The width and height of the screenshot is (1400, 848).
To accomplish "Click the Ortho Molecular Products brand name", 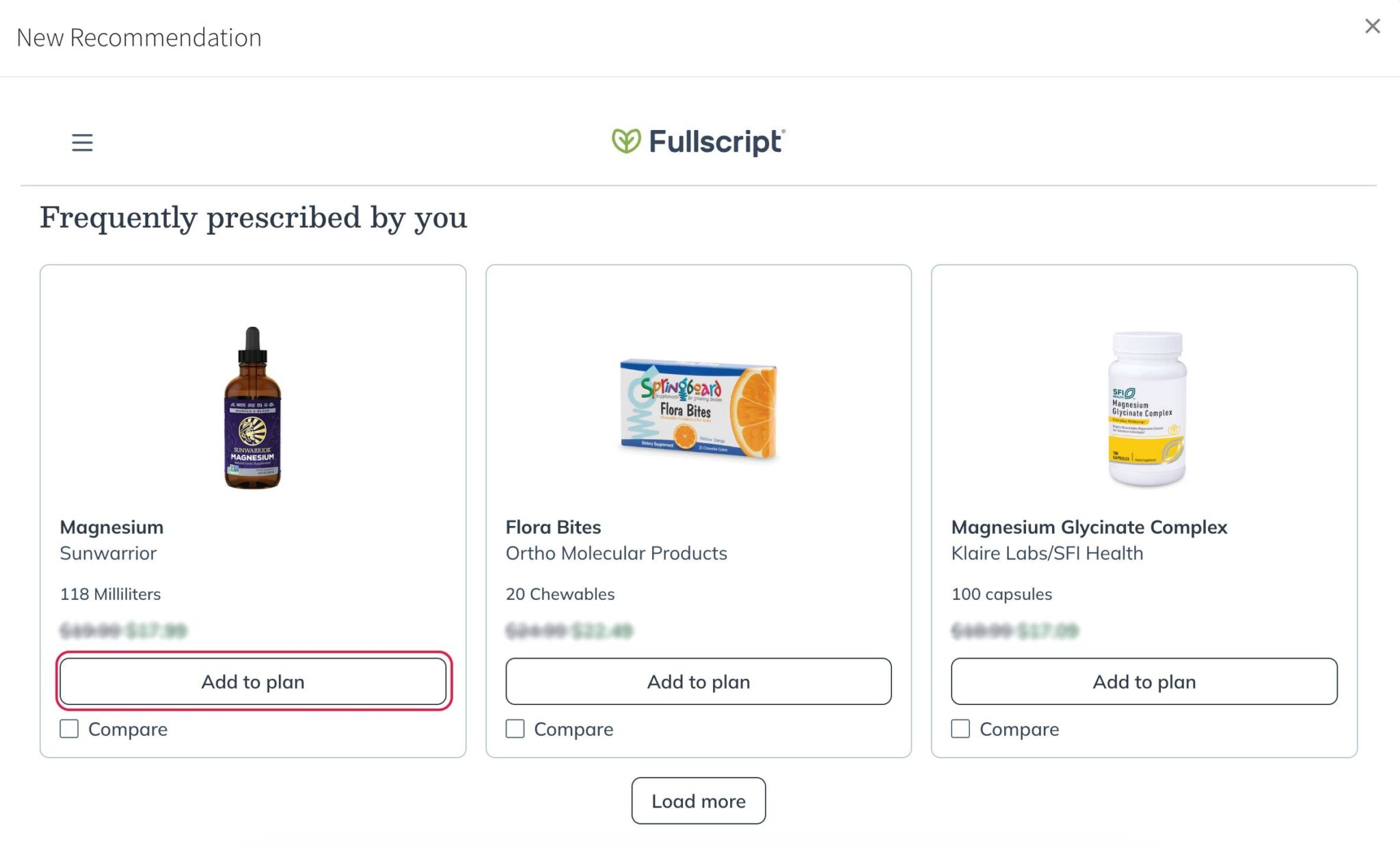I will 616,553.
